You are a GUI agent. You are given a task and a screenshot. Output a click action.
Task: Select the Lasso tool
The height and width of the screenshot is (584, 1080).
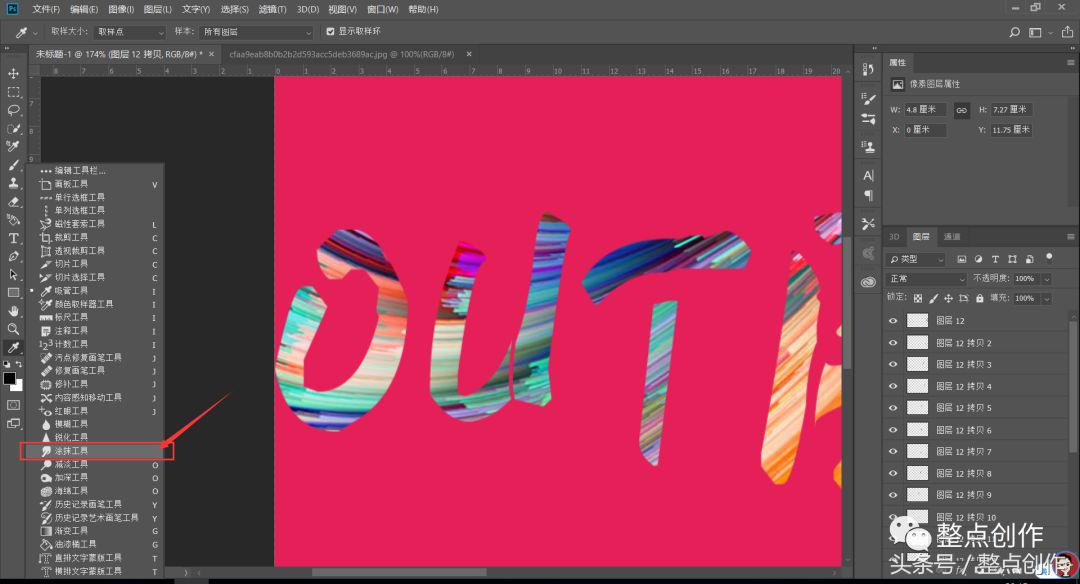click(x=13, y=110)
